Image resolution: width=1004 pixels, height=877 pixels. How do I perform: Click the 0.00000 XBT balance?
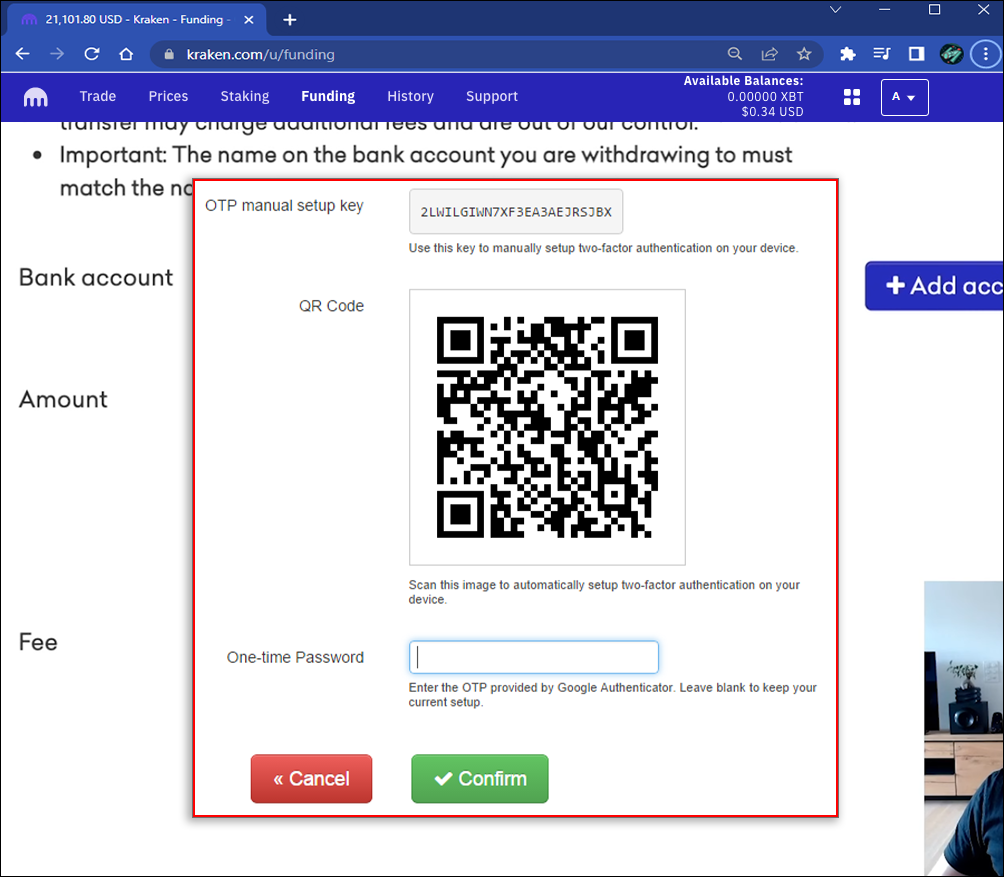pyautogui.click(x=765, y=97)
